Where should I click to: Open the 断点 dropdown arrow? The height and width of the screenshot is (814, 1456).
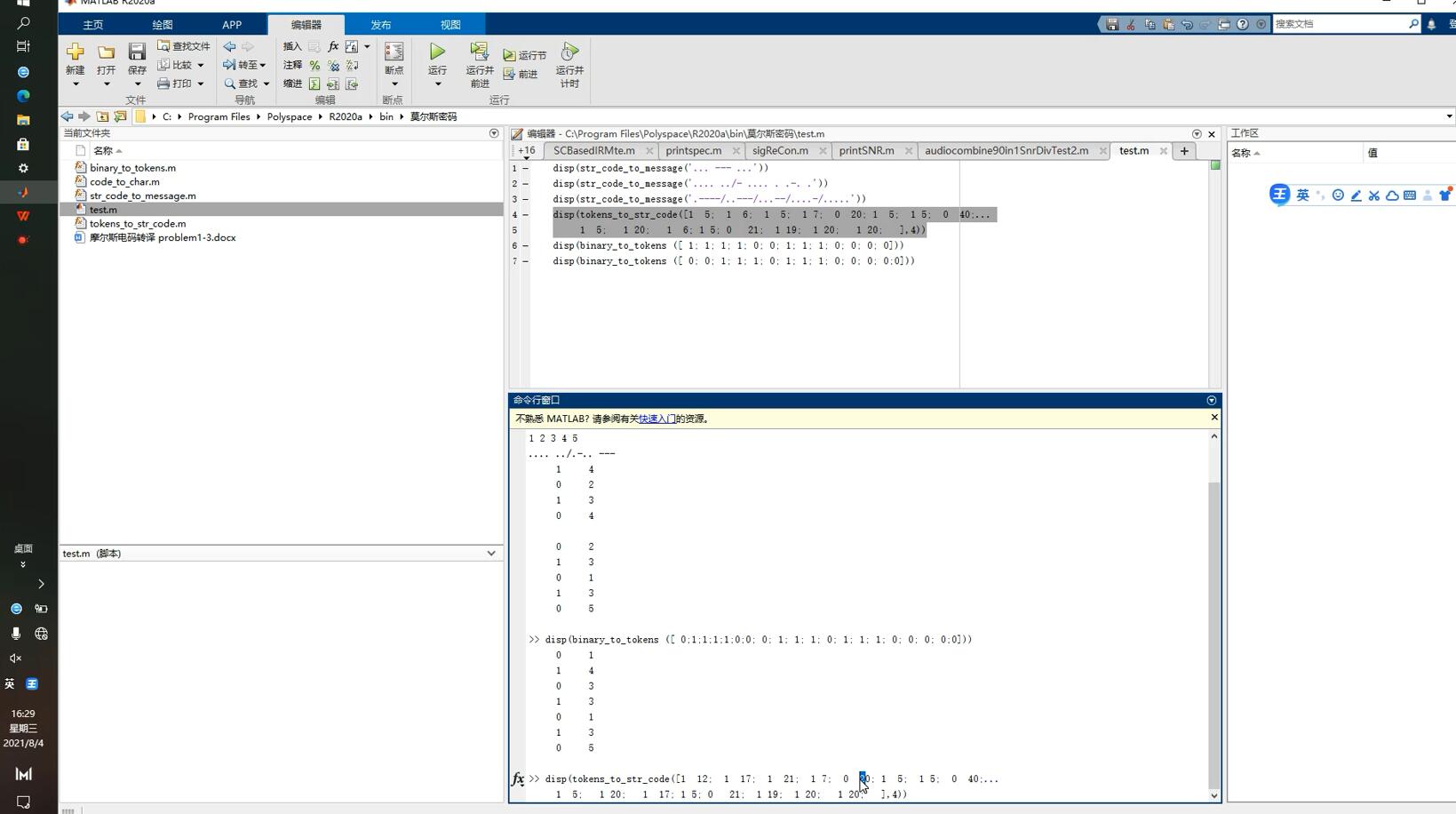click(x=394, y=84)
